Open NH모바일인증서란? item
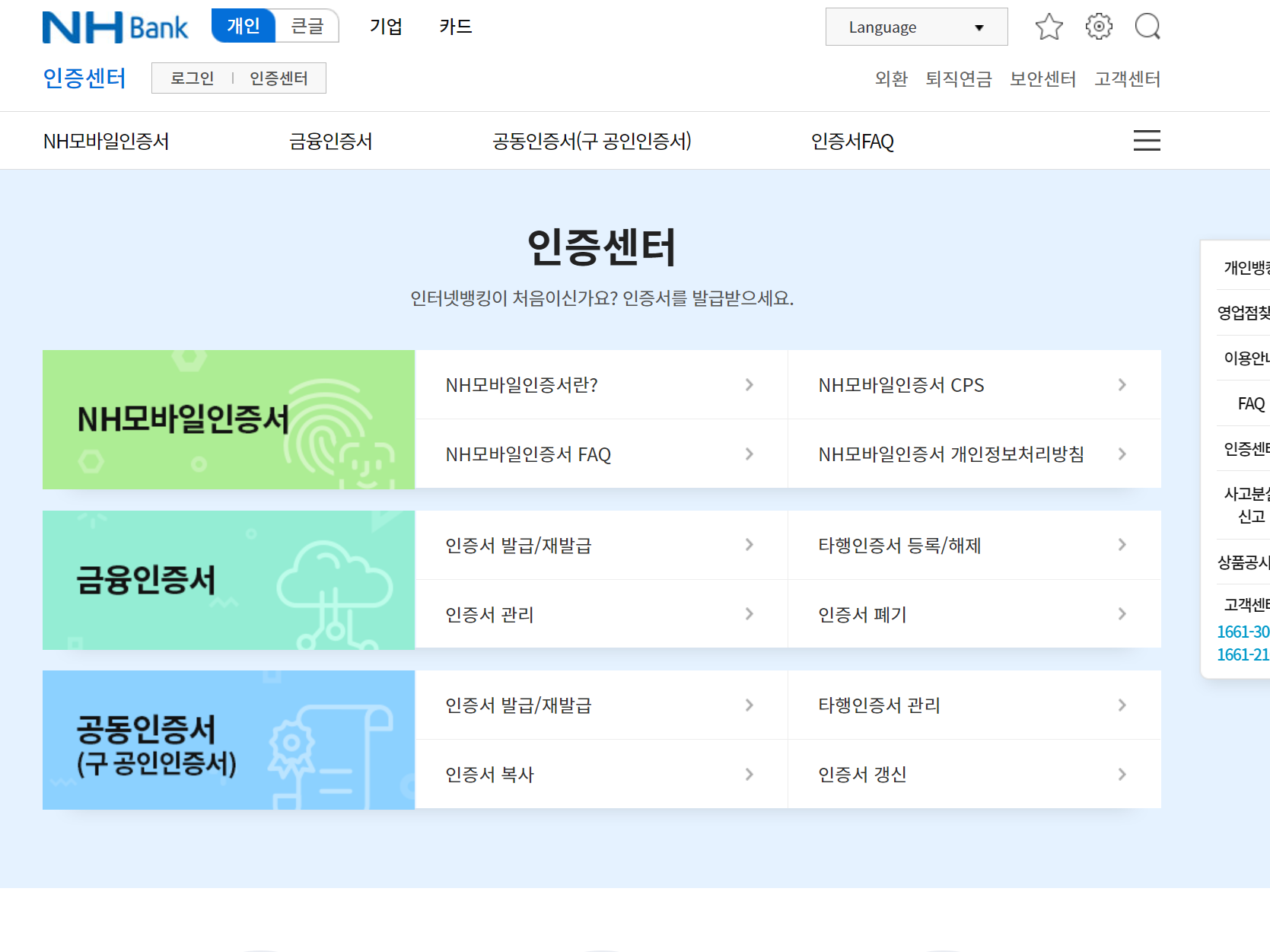Viewport: 1270px width, 952px height. [x=601, y=385]
